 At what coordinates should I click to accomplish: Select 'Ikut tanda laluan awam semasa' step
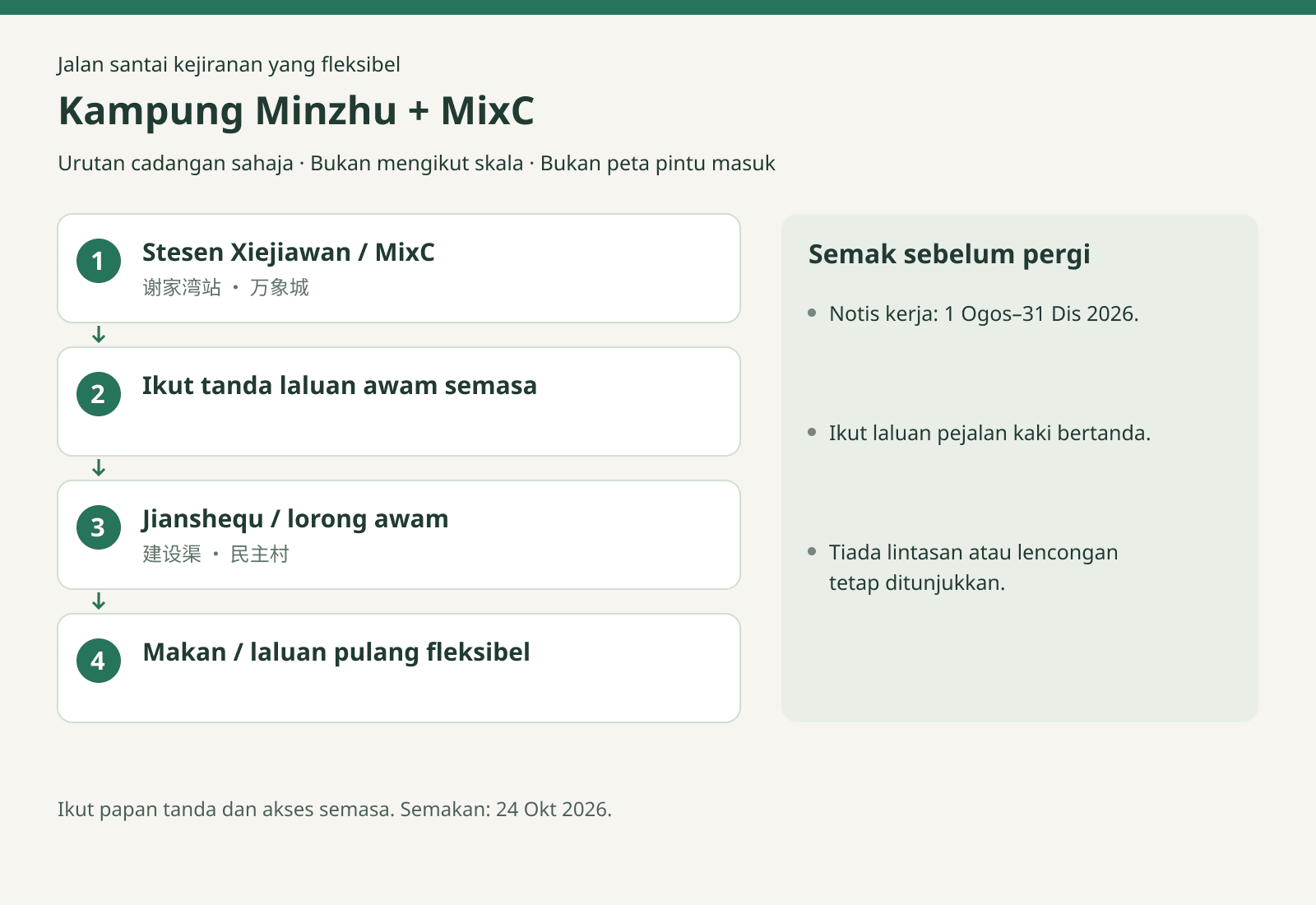pyautogui.click(x=399, y=401)
